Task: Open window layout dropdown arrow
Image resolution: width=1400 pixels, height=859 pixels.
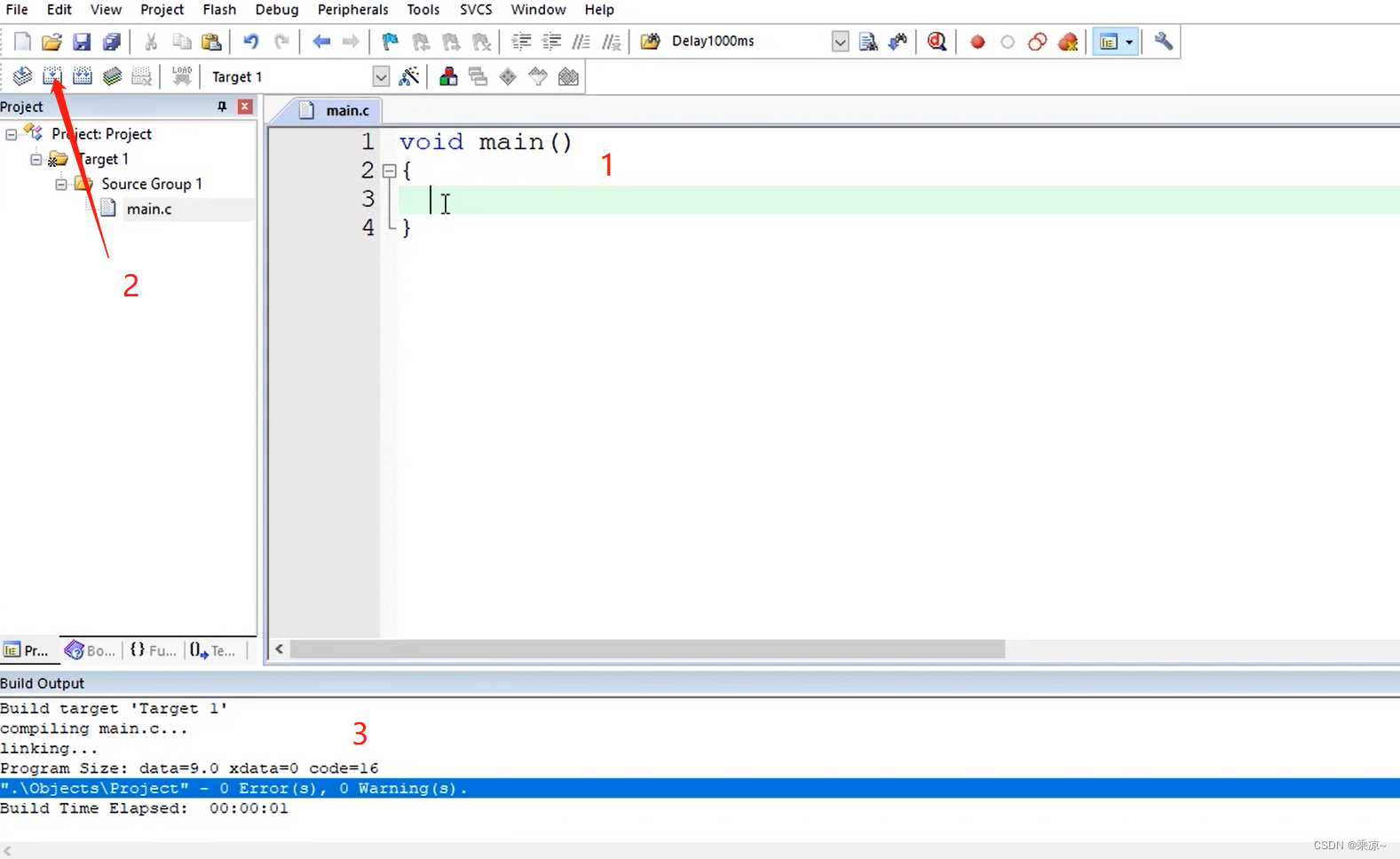Action: pos(1129,42)
